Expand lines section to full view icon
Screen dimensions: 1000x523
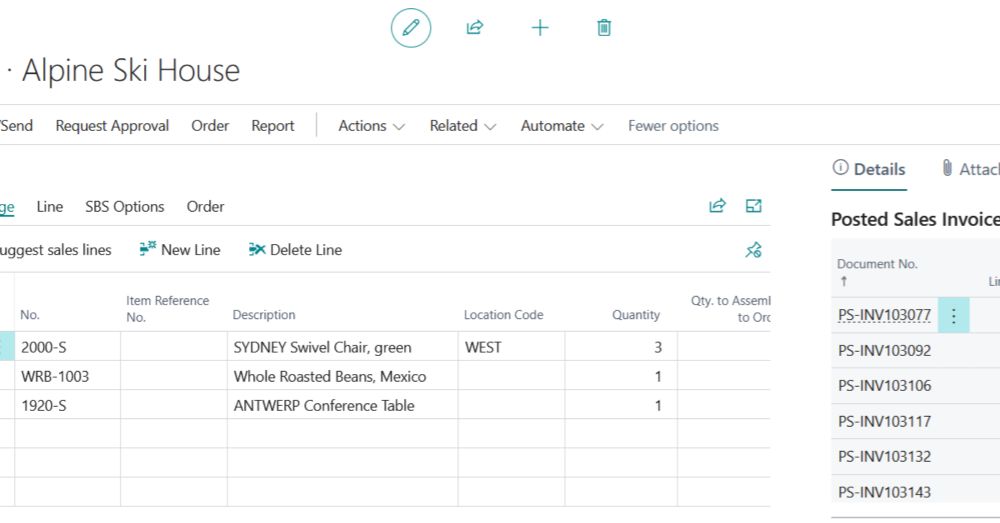coord(753,205)
